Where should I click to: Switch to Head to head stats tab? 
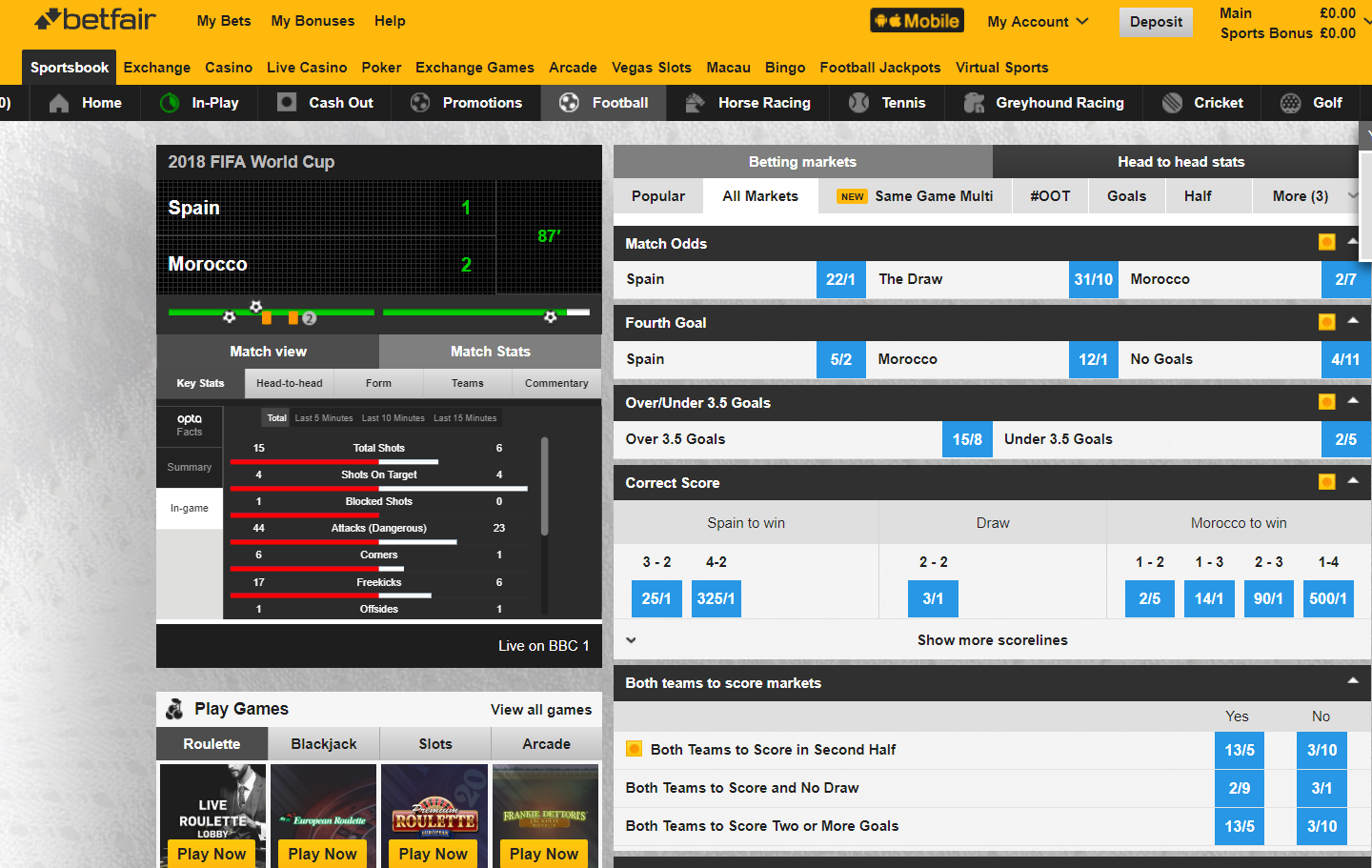click(1180, 162)
